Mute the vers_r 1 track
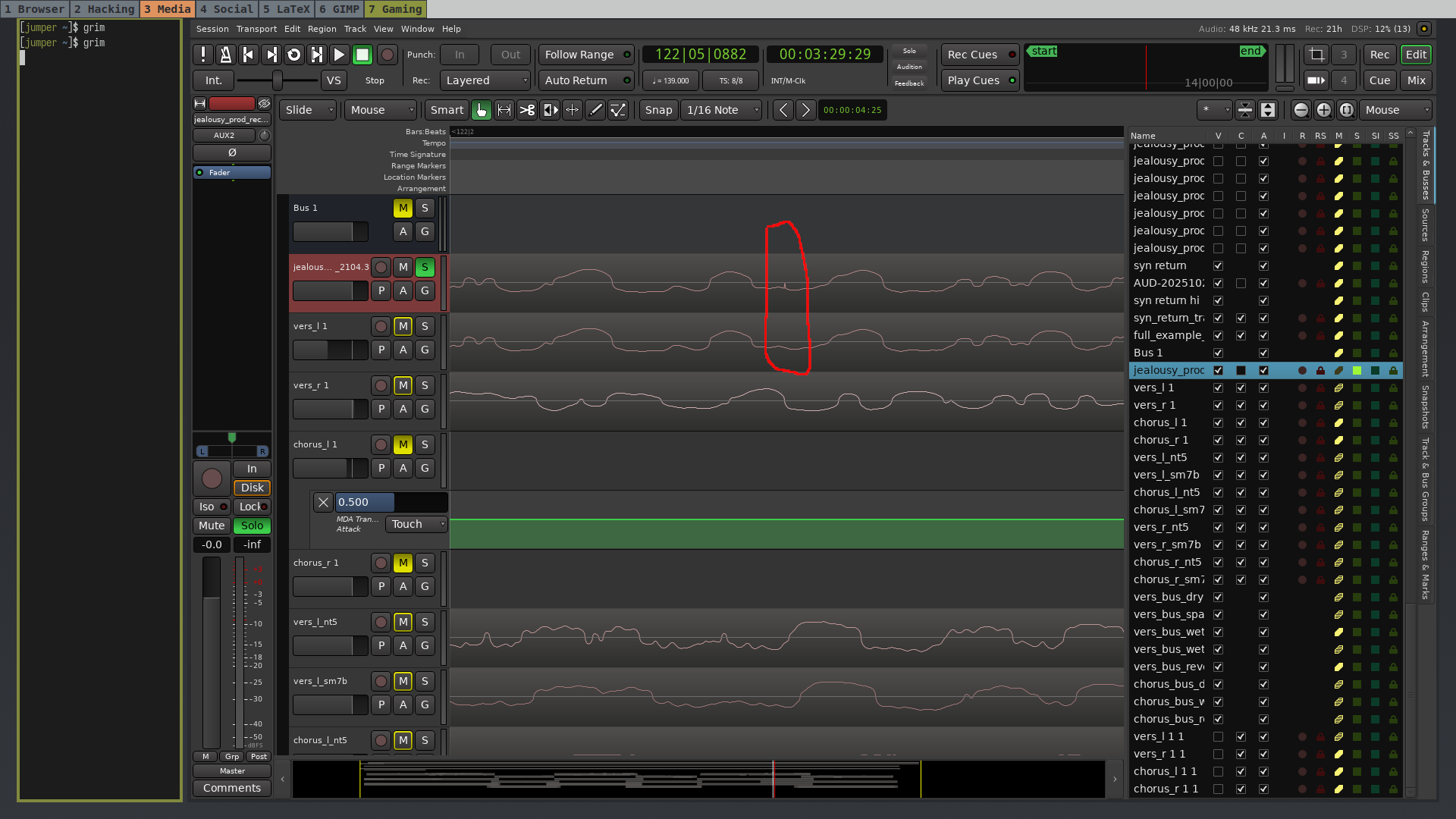Image resolution: width=1456 pixels, height=819 pixels. pyautogui.click(x=403, y=385)
